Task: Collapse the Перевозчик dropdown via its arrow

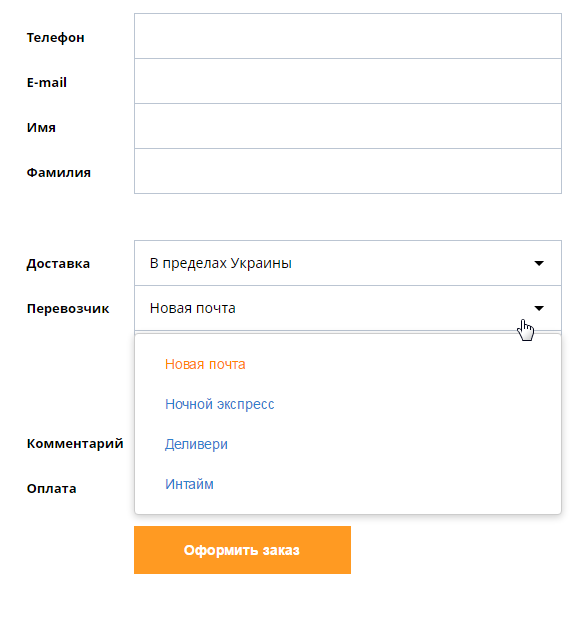Action: (x=539, y=308)
